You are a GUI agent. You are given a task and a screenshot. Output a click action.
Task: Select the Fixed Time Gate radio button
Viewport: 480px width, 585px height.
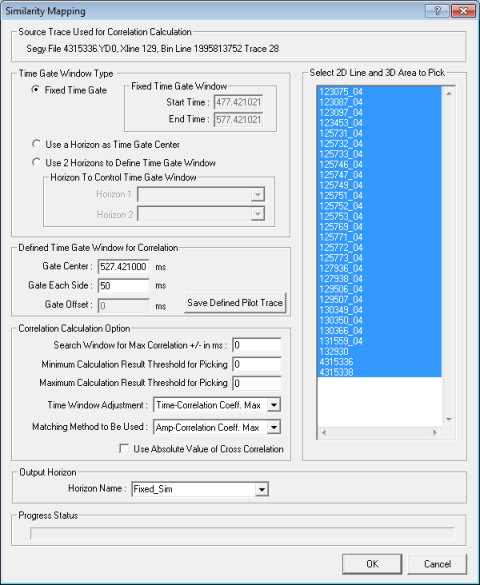(x=36, y=90)
